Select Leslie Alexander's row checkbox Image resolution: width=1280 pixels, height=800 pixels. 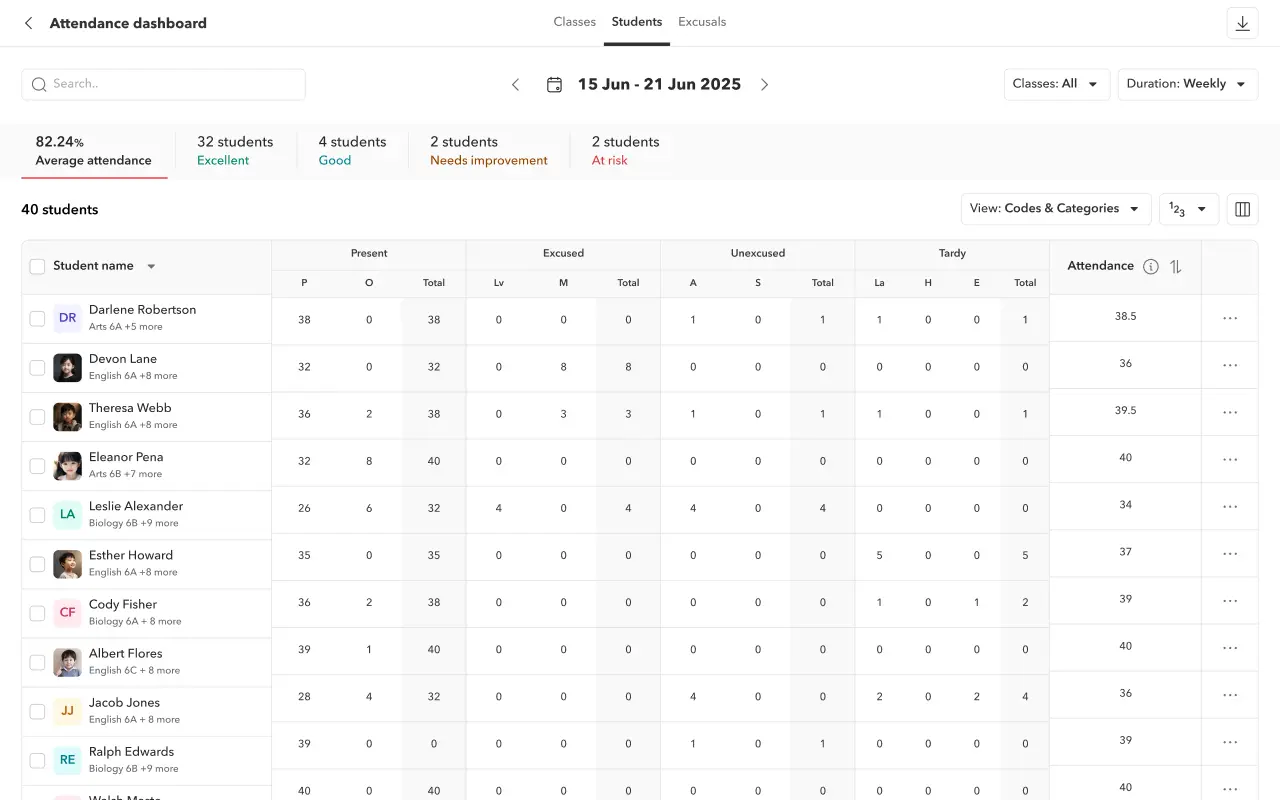pyautogui.click(x=37, y=515)
